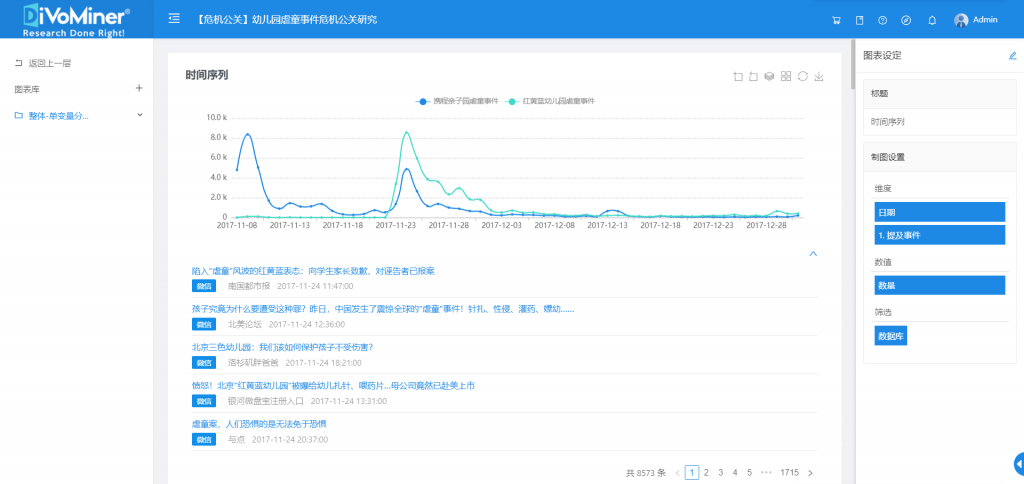
Task: Open the Admin user menu
Action: pos(976,20)
